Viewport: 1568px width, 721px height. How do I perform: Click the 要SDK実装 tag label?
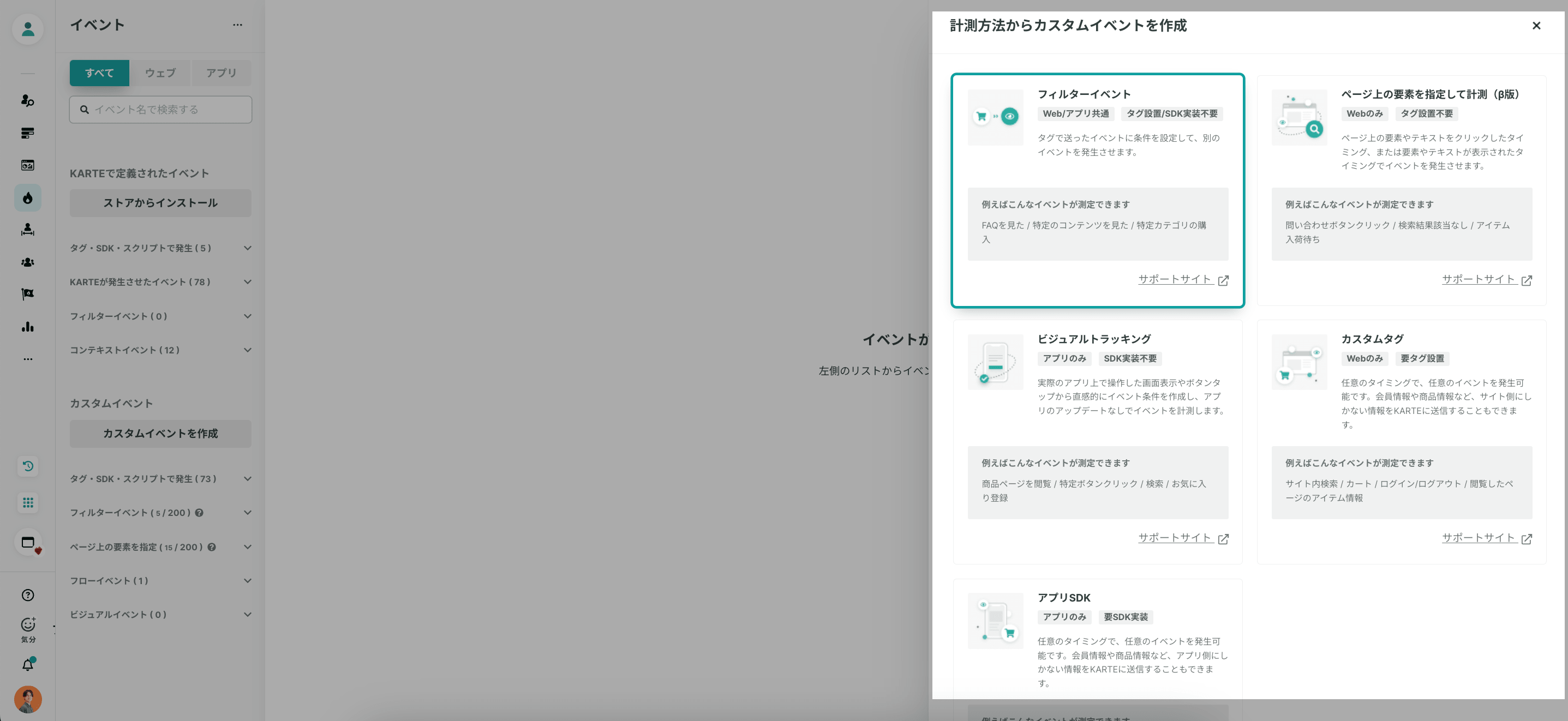coord(1126,617)
